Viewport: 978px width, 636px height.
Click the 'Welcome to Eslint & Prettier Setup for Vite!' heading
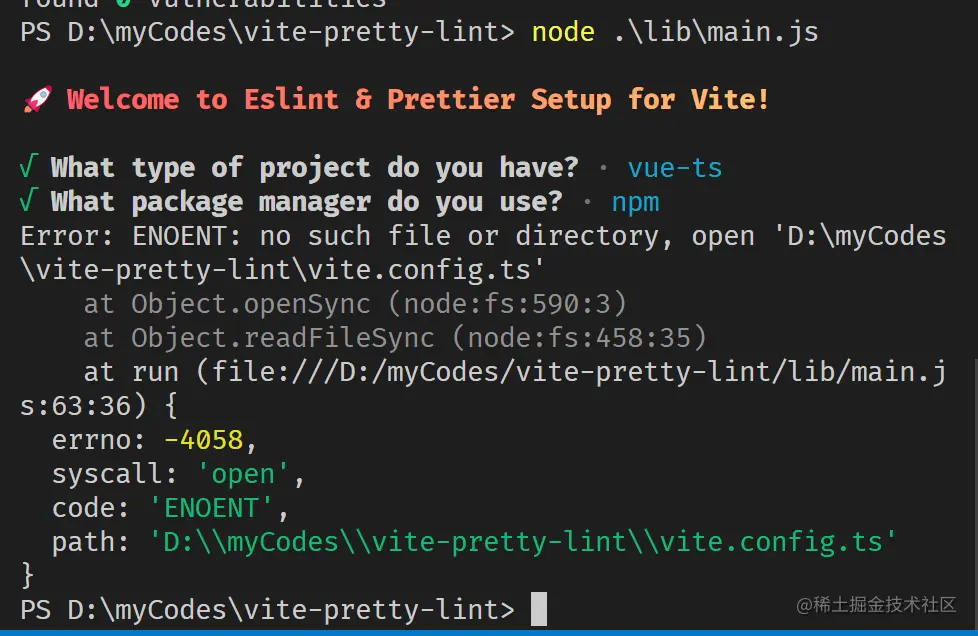coord(418,100)
